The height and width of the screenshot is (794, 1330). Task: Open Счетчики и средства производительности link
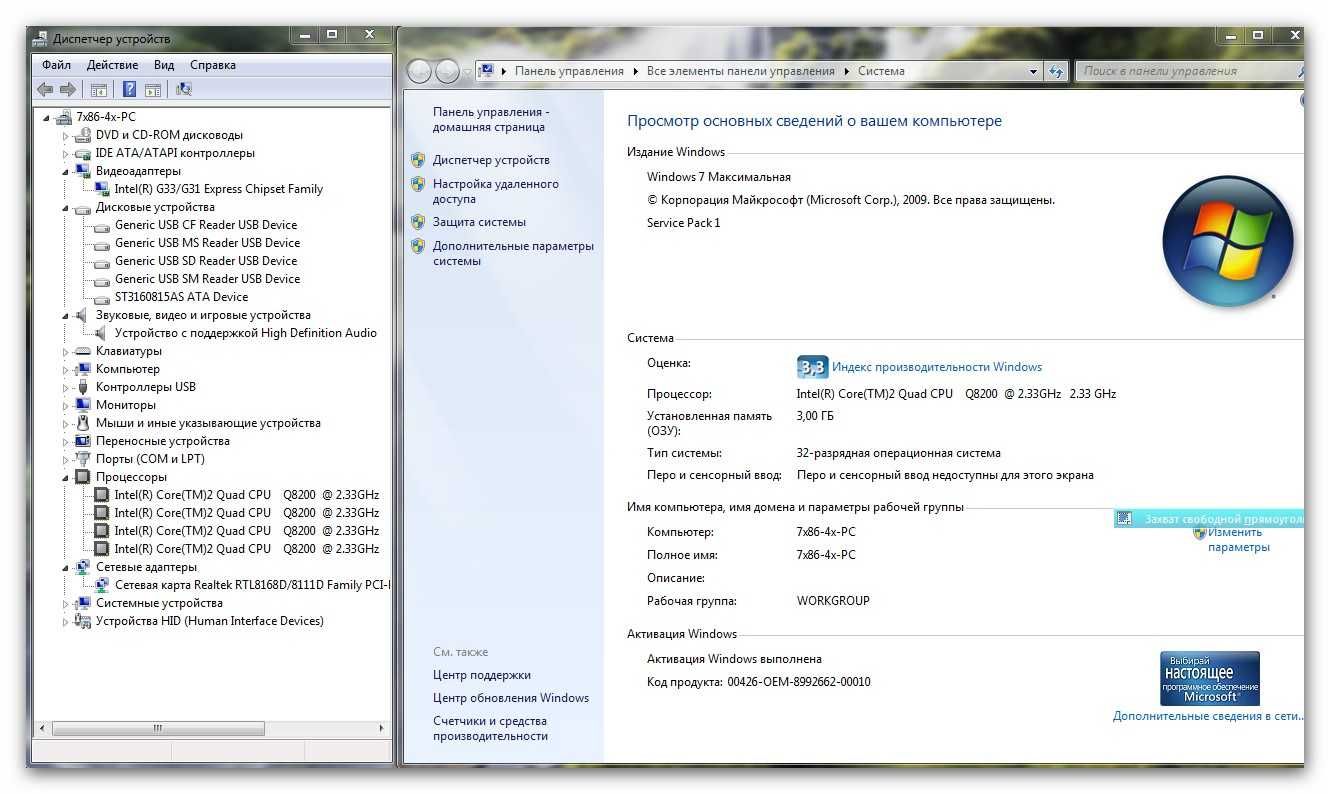[x=490, y=728]
